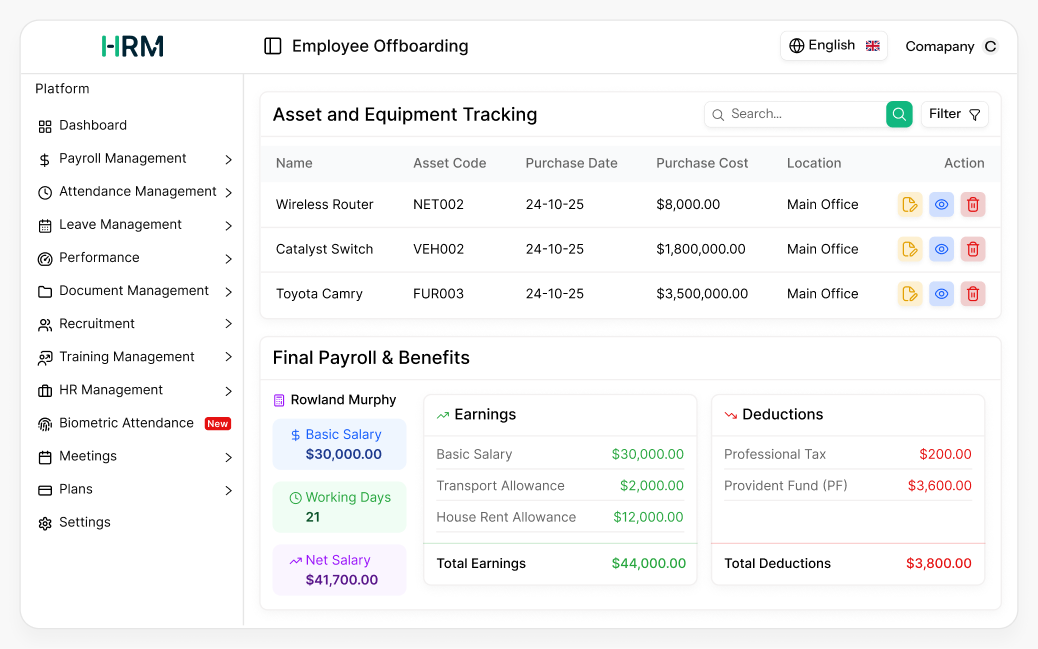The width and height of the screenshot is (1038, 649).
Task: Open the Filter dropdown
Action: (954, 114)
